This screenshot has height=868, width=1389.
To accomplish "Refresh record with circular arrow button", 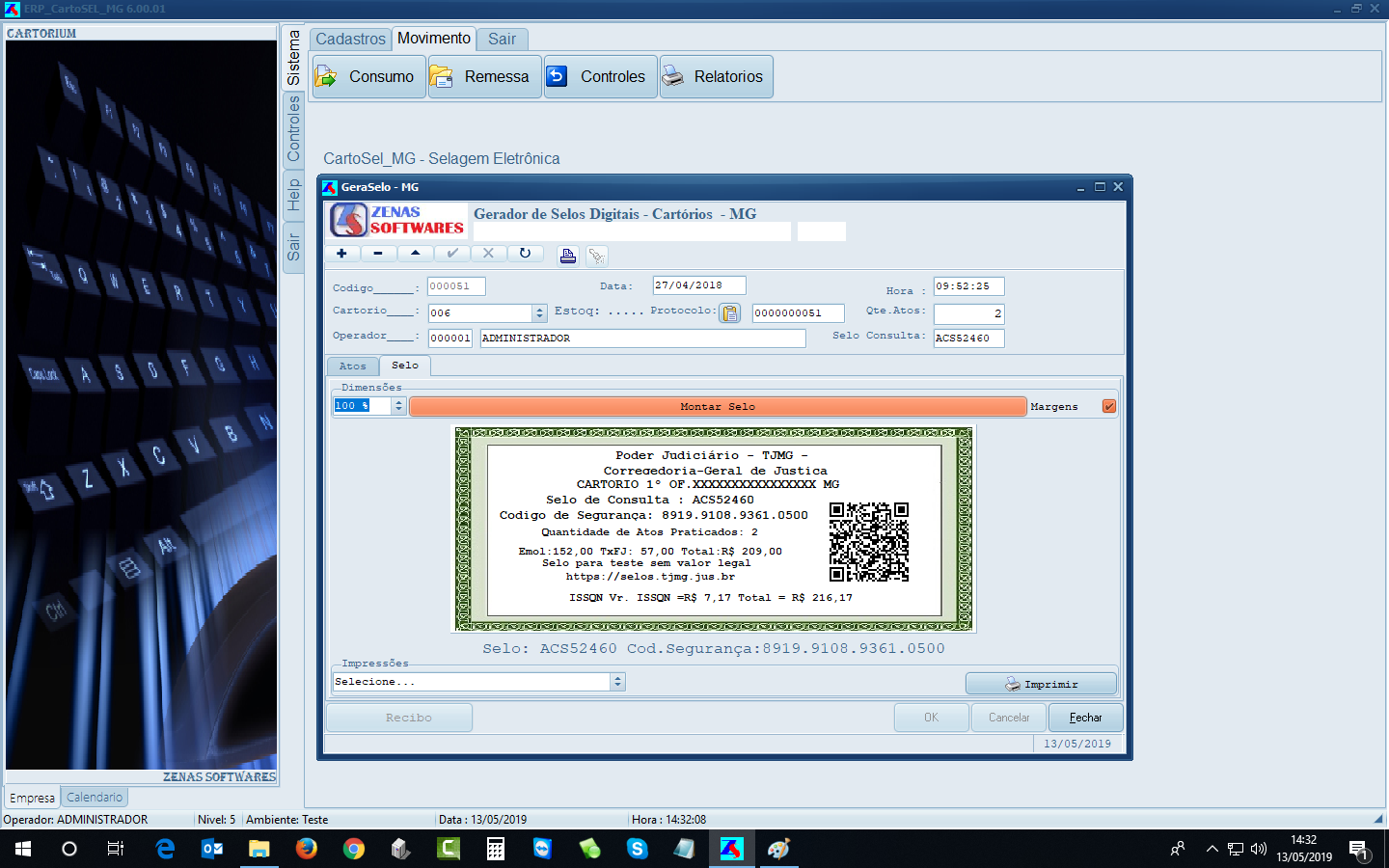I will click(525, 254).
